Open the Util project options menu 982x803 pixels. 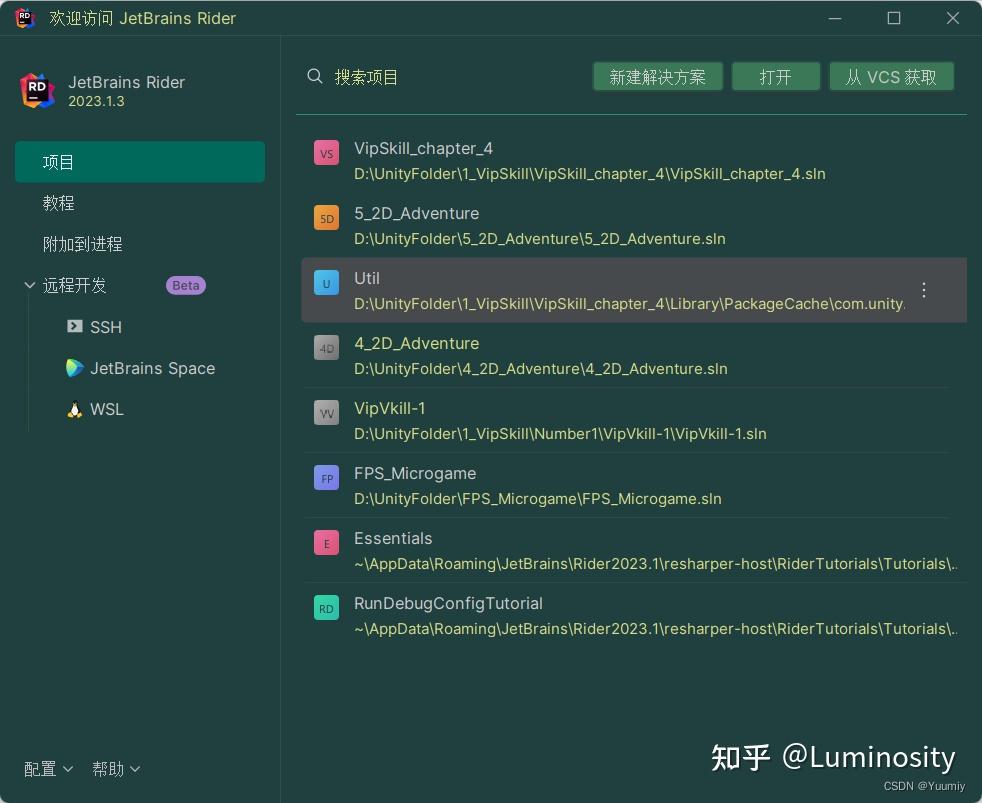(x=923, y=290)
